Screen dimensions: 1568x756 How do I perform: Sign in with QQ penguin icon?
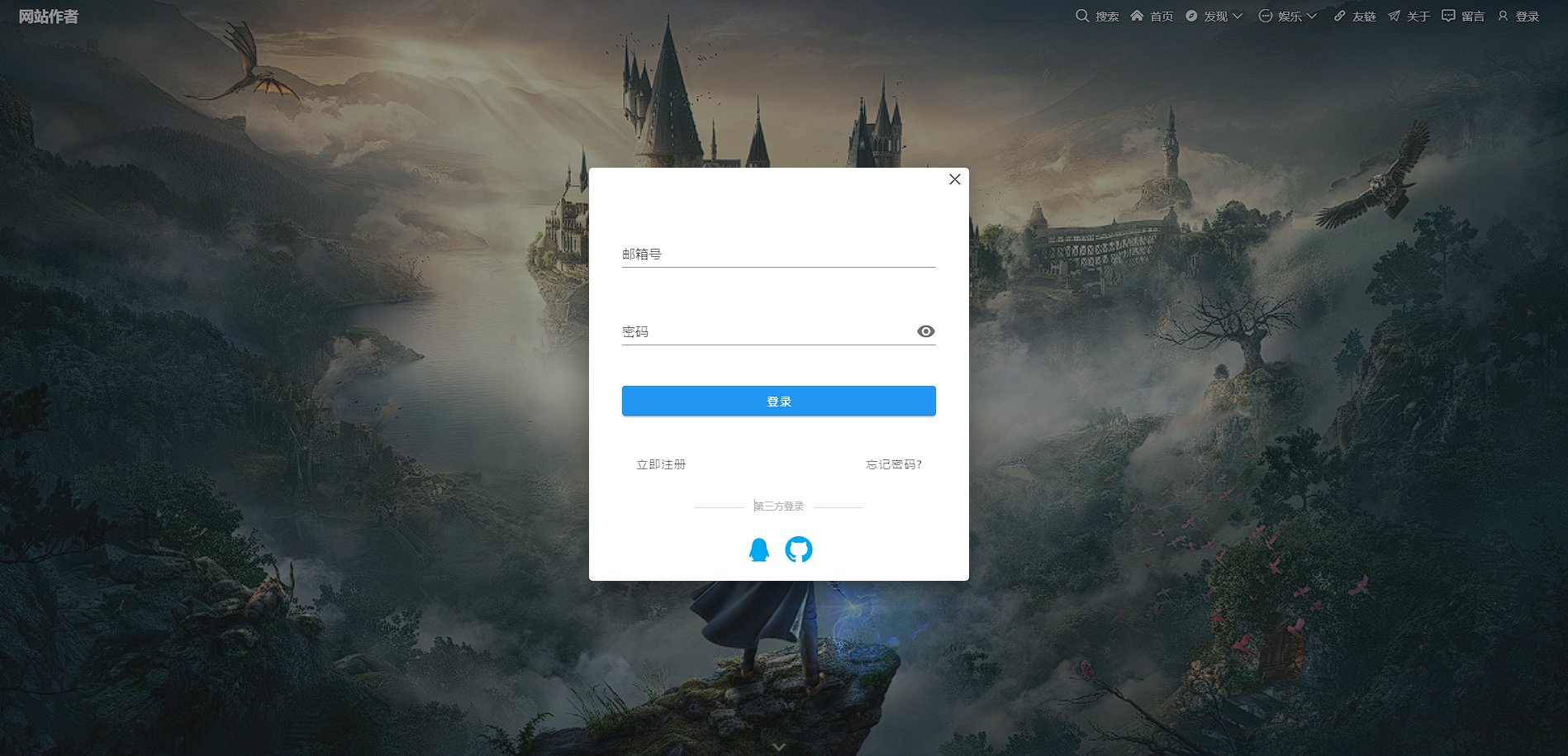[x=759, y=549]
